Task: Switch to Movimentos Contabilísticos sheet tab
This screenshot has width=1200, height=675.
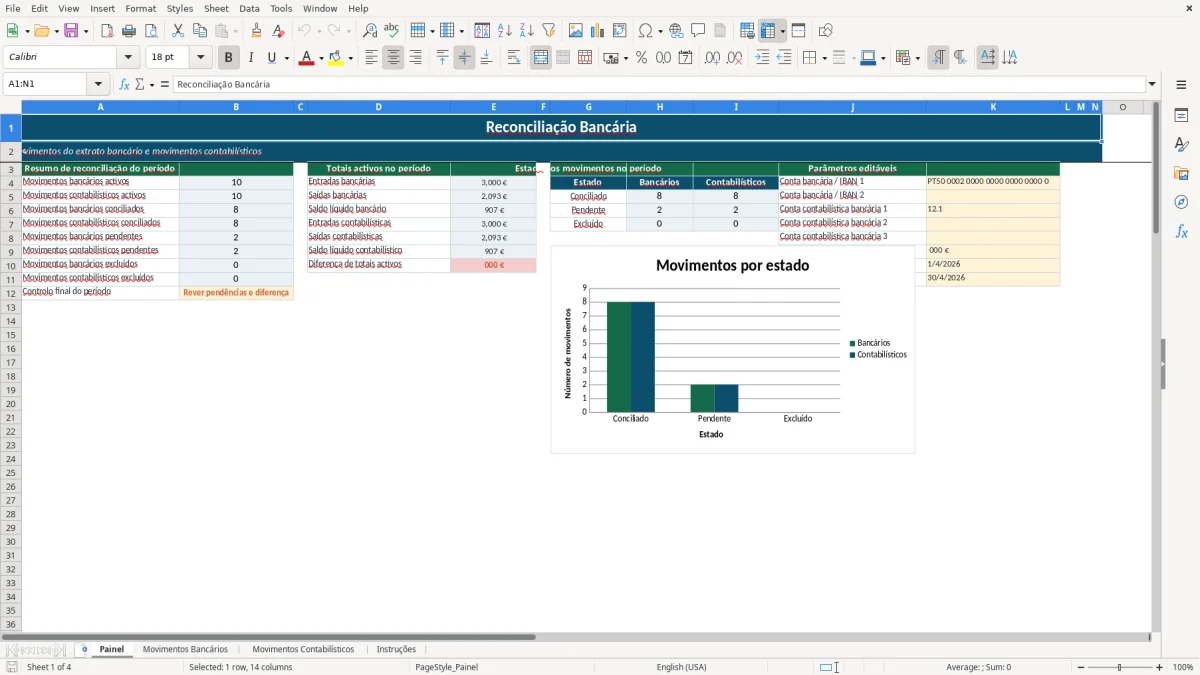Action: [303, 649]
